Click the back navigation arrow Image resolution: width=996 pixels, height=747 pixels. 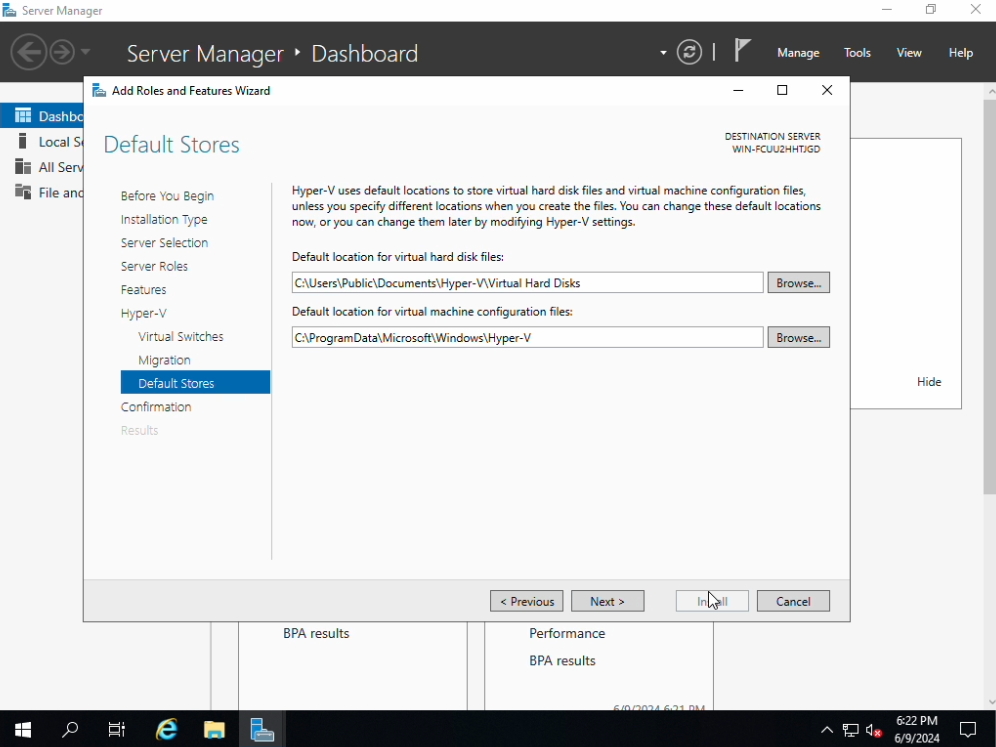(x=28, y=52)
